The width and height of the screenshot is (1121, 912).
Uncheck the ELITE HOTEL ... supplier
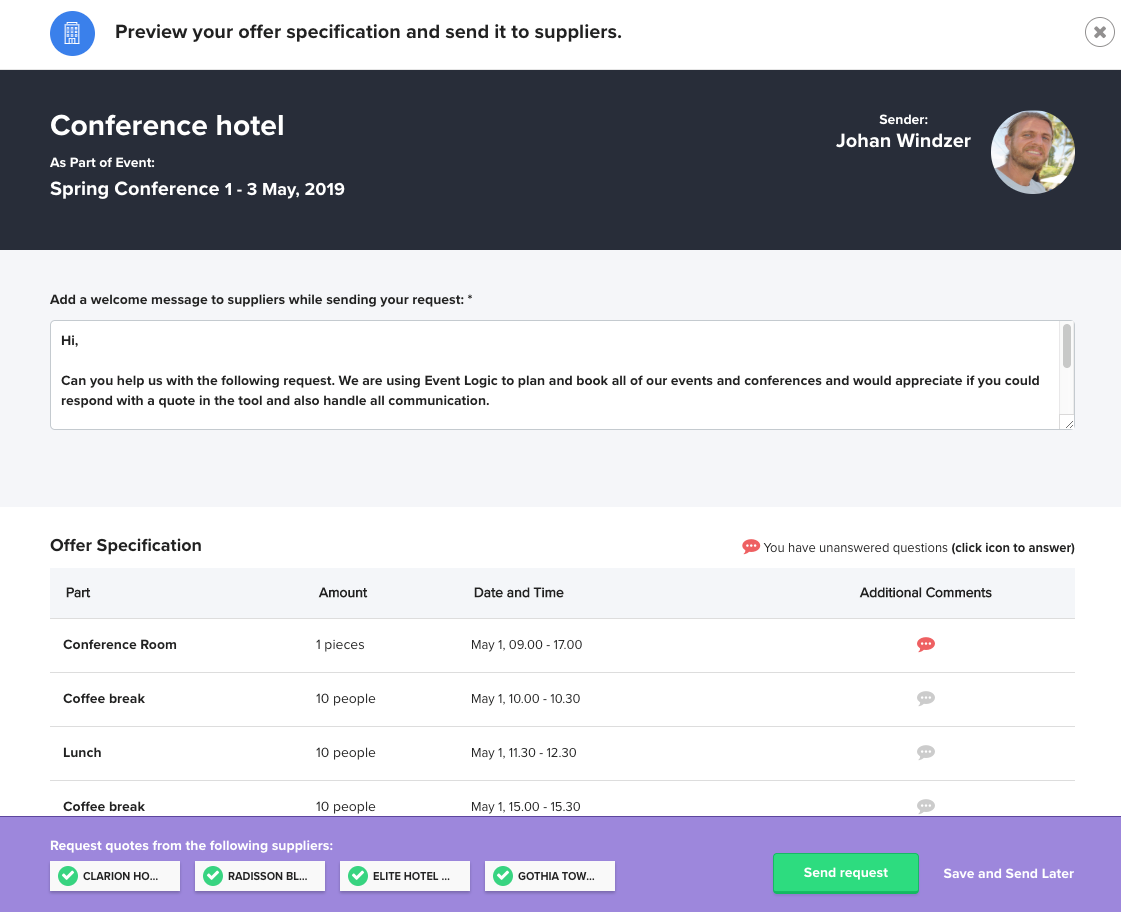[x=405, y=876]
